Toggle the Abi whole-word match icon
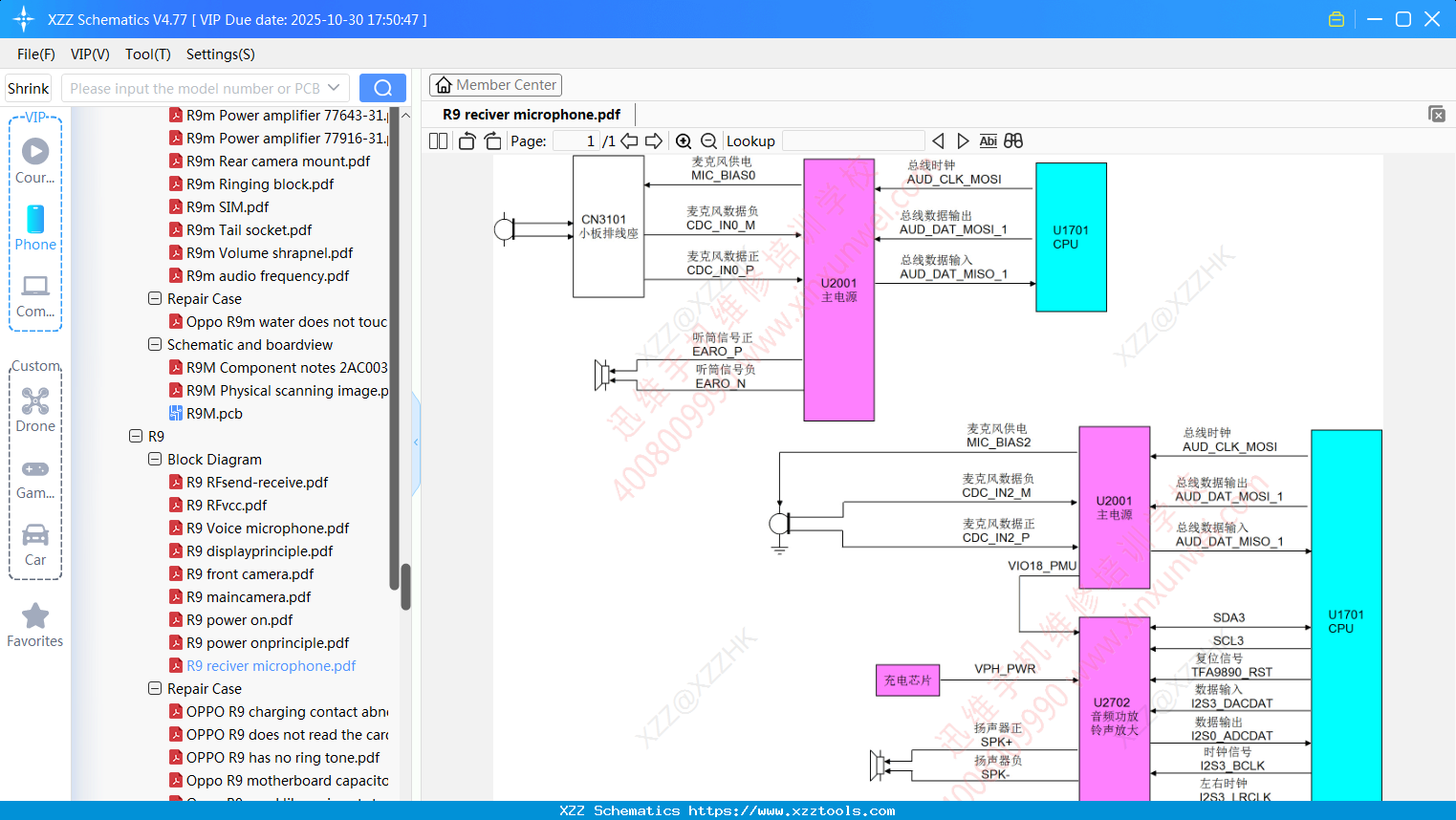The height and width of the screenshot is (820, 1456). 988,140
